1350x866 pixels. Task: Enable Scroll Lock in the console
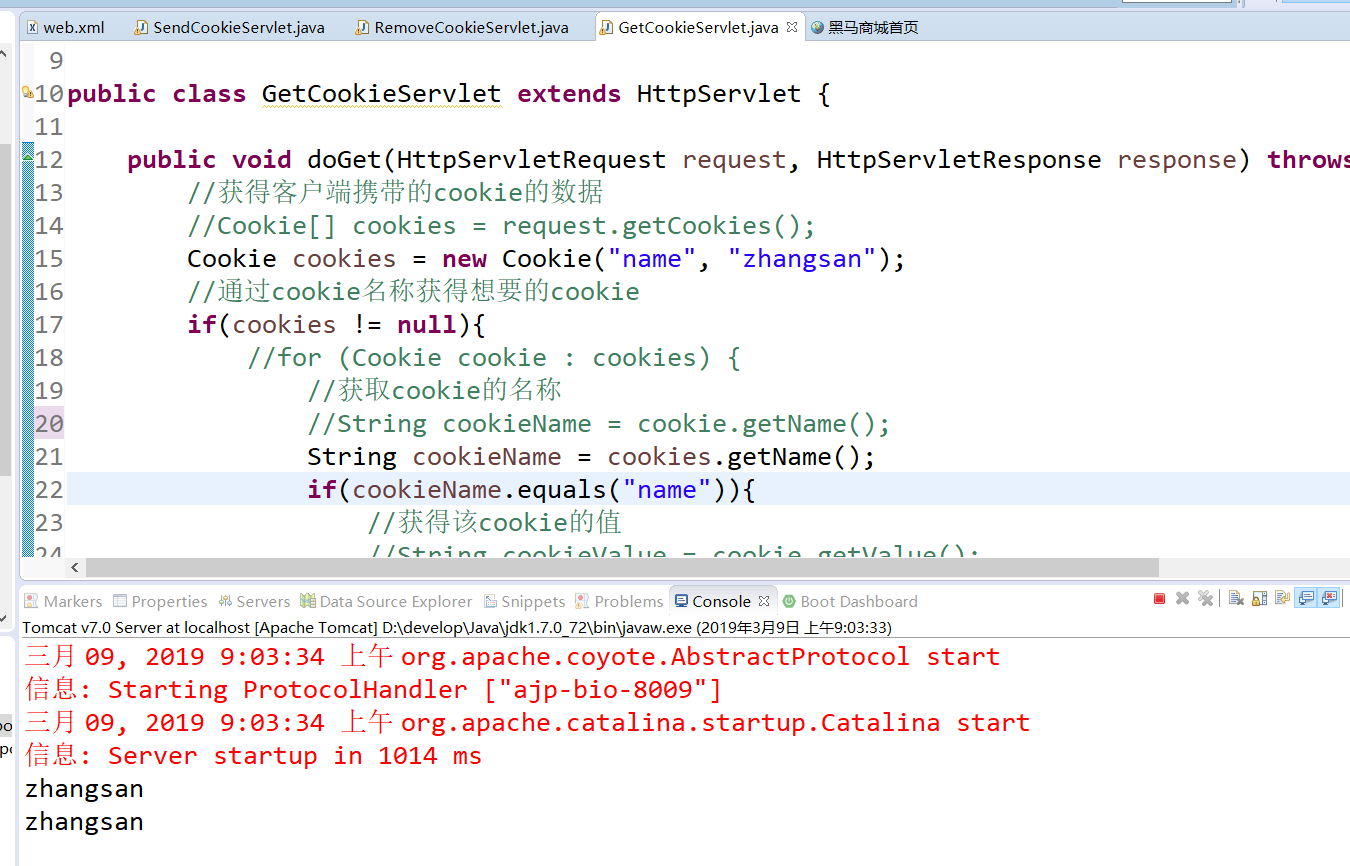pos(1259,599)
